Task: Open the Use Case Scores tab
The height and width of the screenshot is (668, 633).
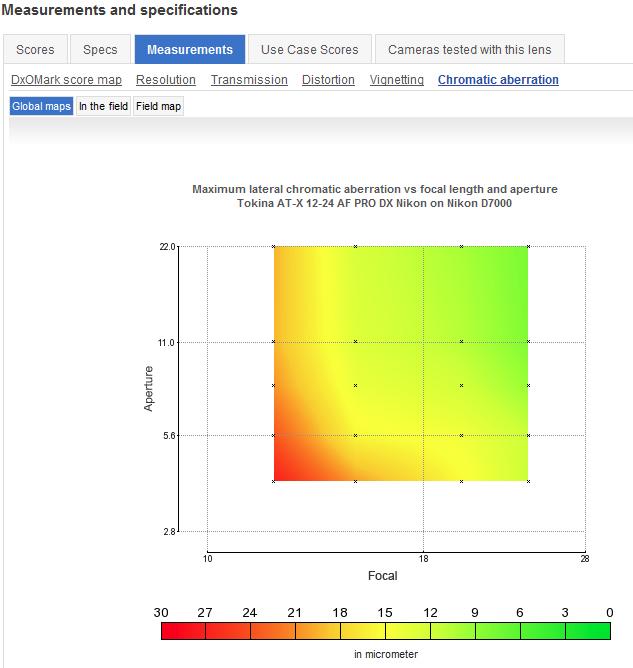Action: (x=310, y=49)
